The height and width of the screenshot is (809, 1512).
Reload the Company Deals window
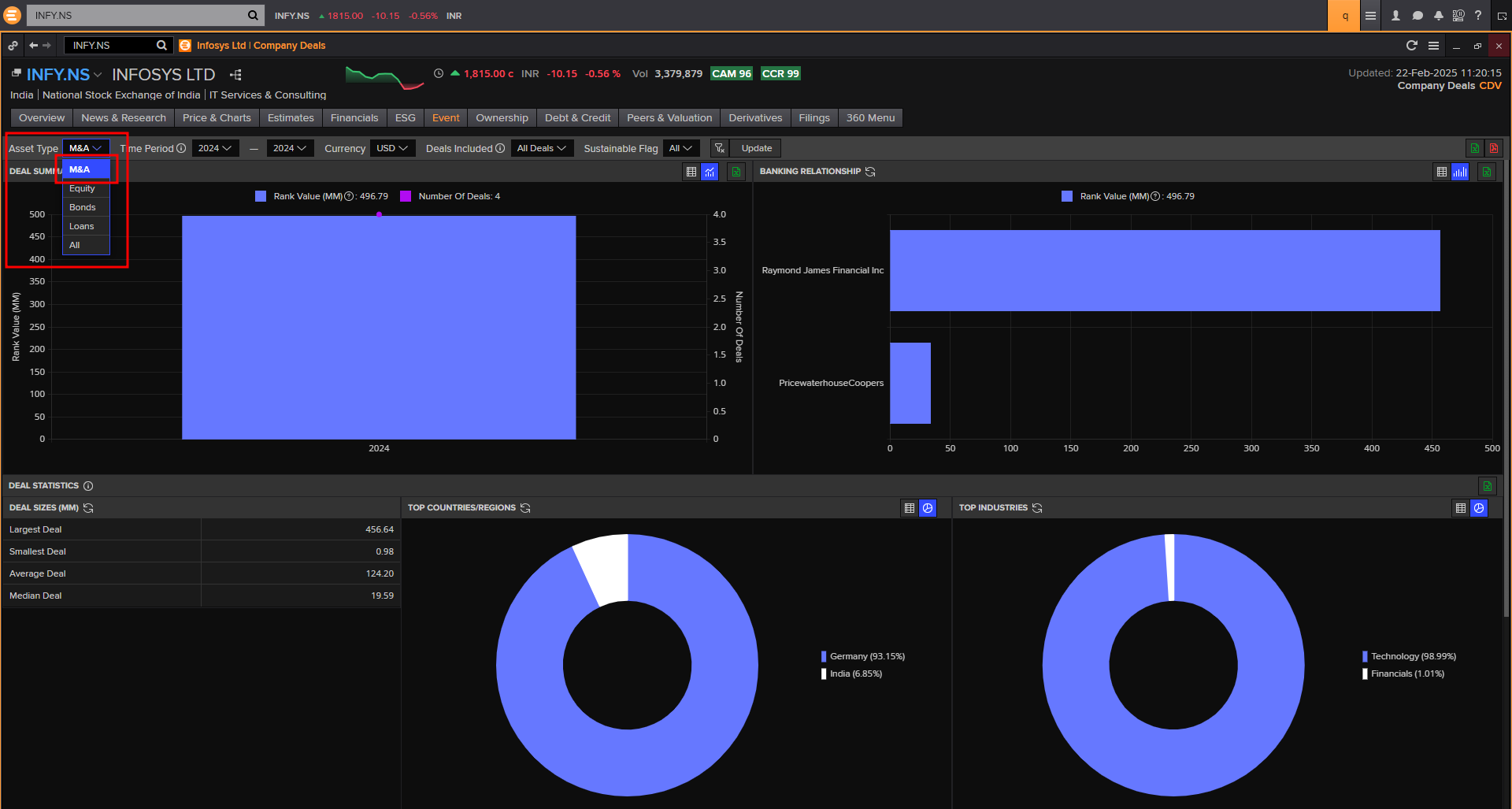coord(1411,46)
